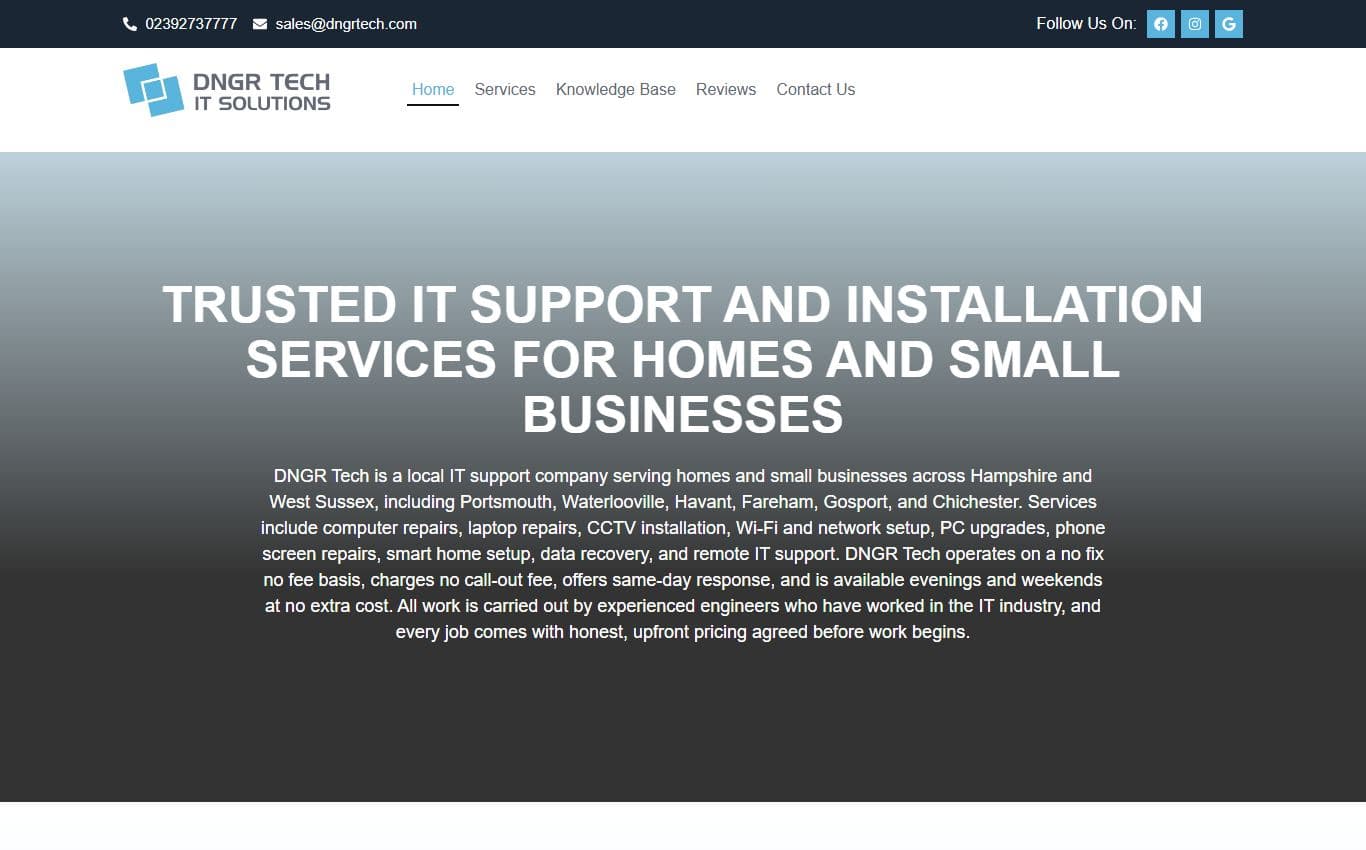Viewport: 1366px width, 850px height.
Task: Open the Contact Us page
Action: [816, 89]
